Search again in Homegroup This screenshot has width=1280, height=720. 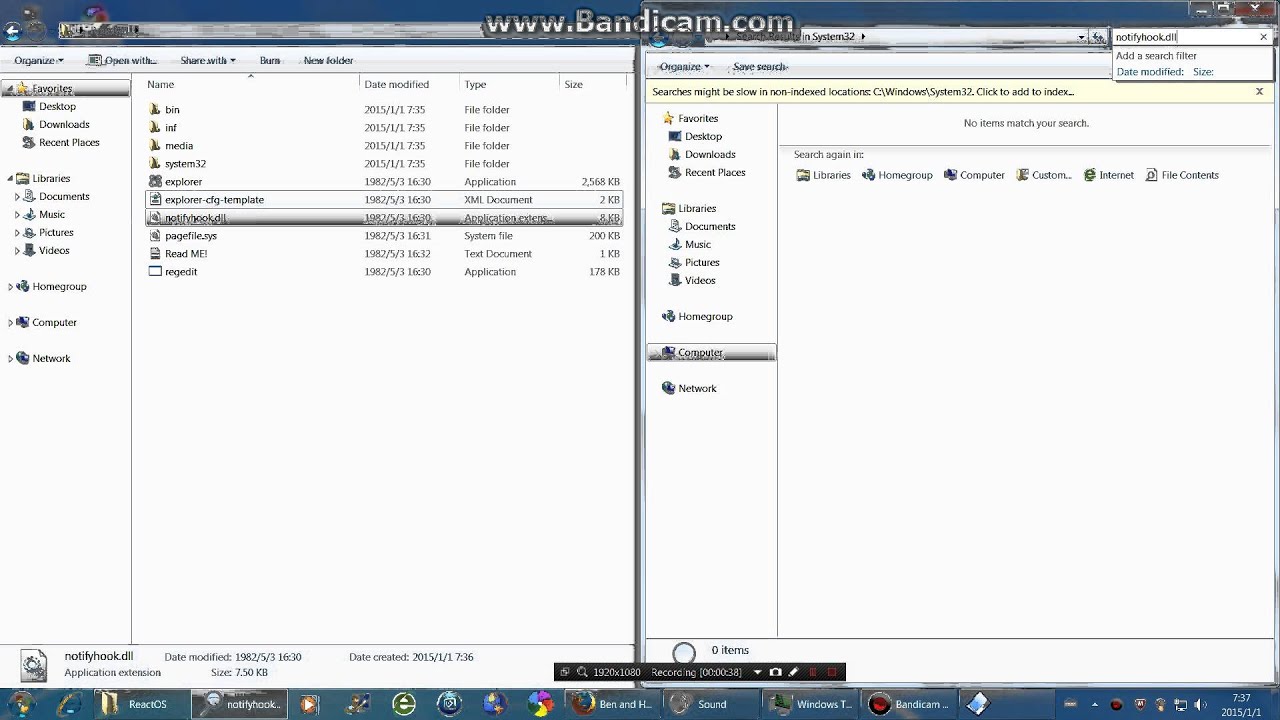coord(897,175)
